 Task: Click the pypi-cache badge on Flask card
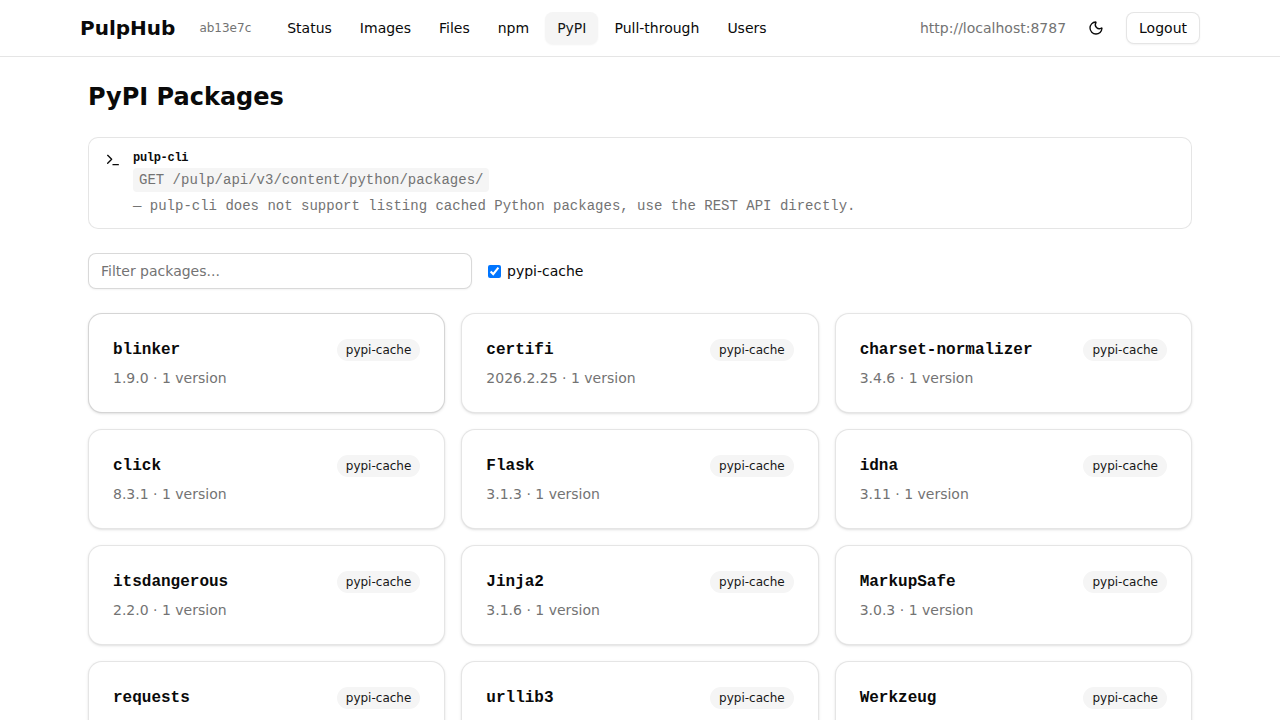[x=751, y=465]
